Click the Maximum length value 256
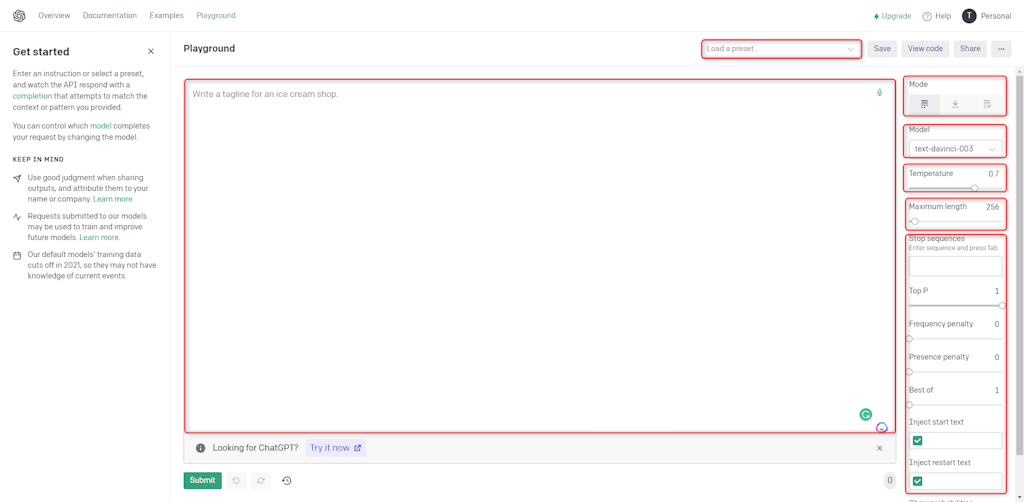The width and height of the screenshot is (1024, 502). tap(993, 207)
